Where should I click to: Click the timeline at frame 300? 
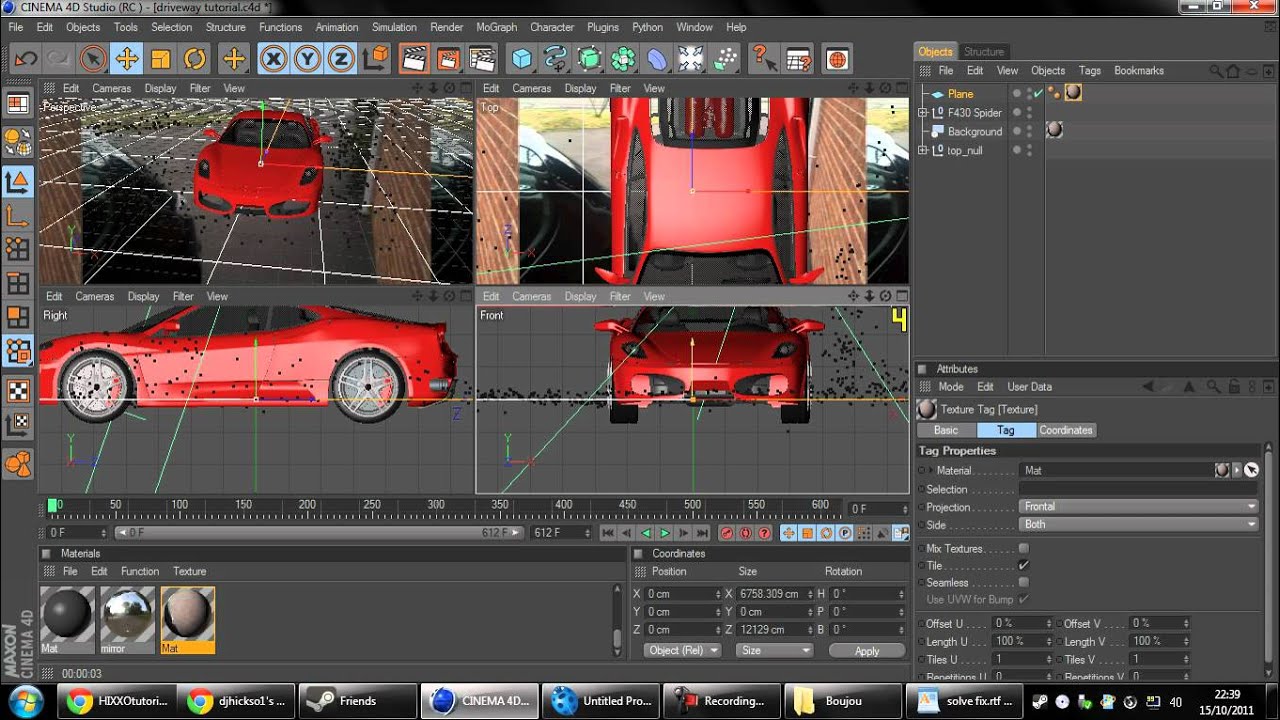436,506
